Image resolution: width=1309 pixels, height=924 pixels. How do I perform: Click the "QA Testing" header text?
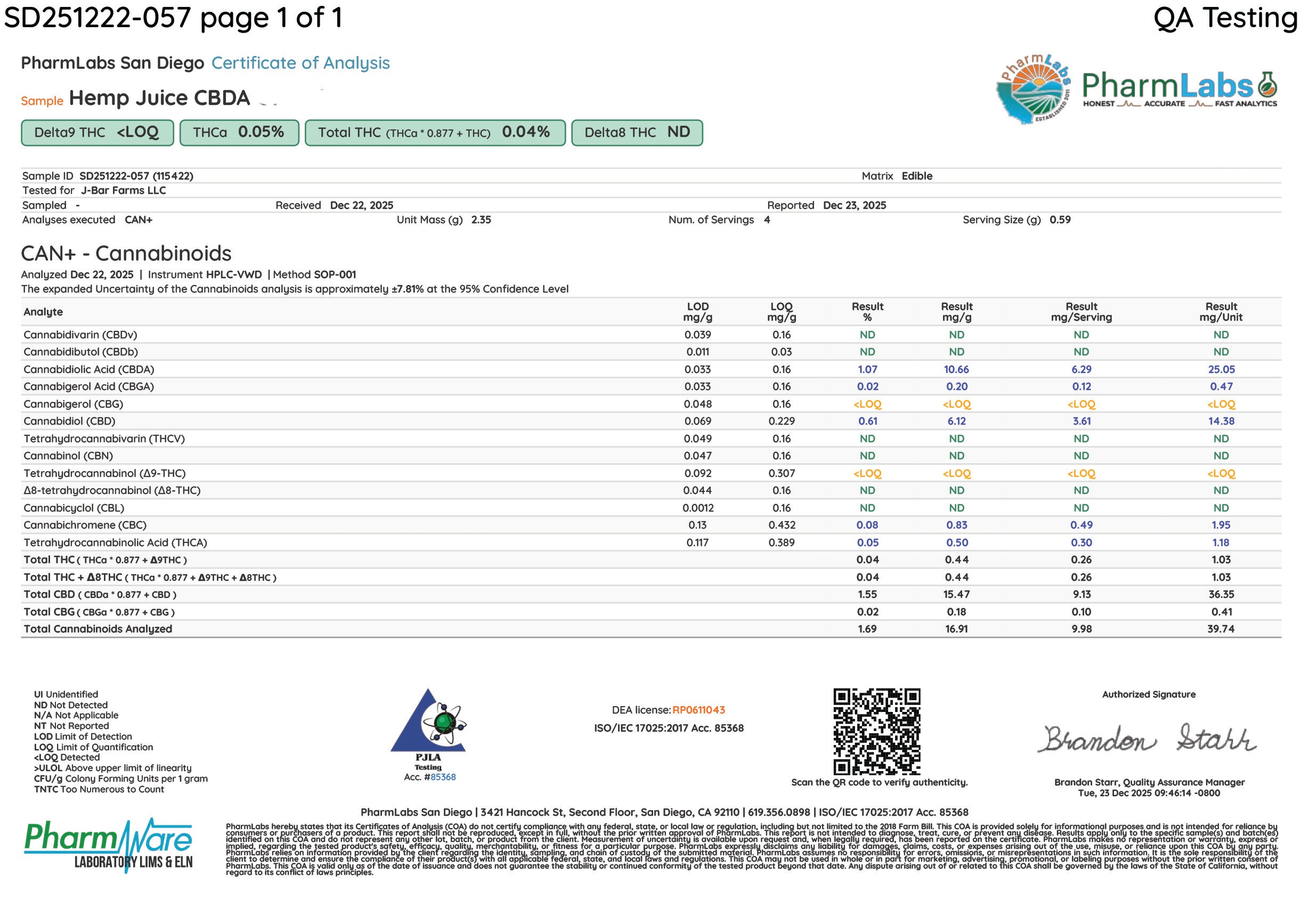coord(1226,18)
